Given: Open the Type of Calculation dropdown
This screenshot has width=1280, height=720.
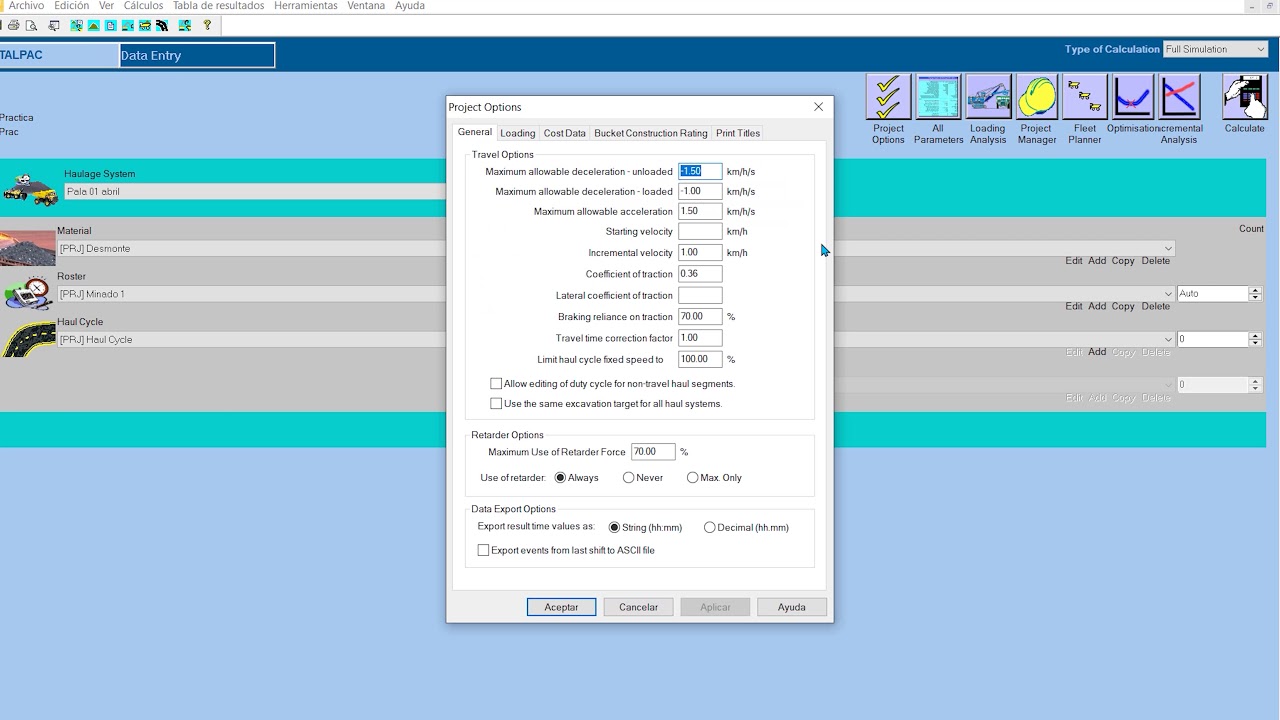Looking at the screenshot, I should (x=1215, y=49).
